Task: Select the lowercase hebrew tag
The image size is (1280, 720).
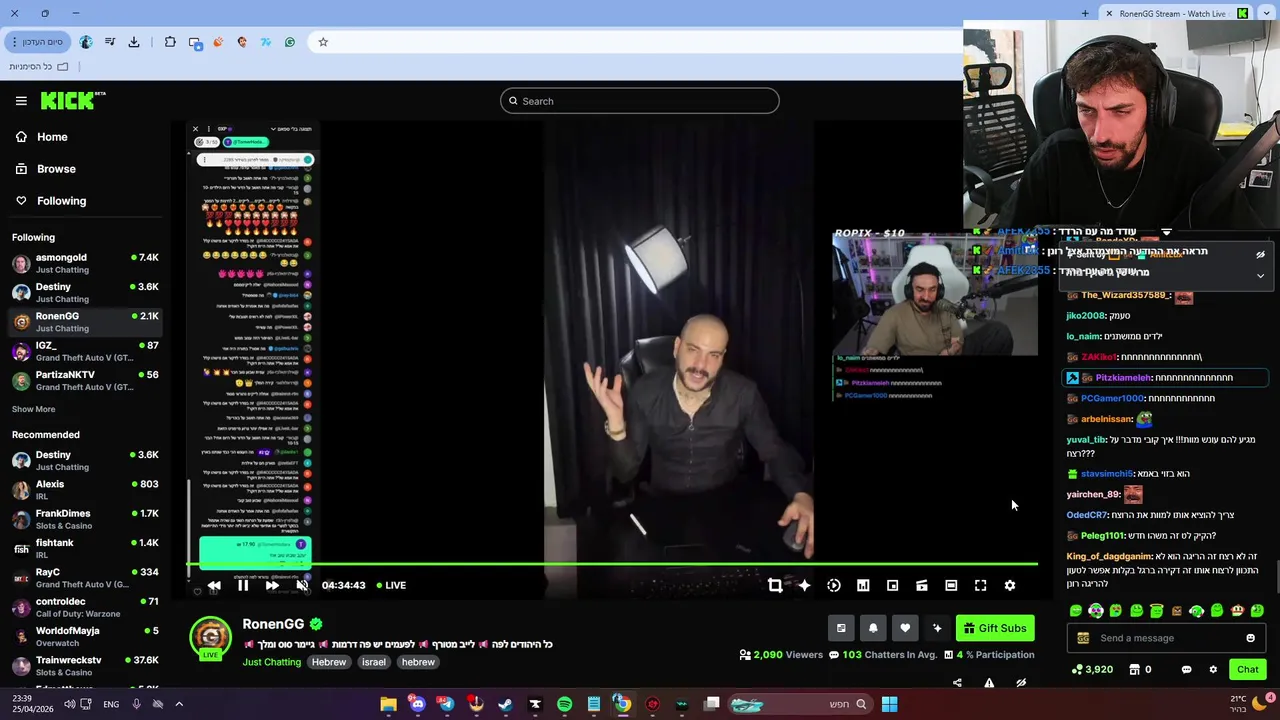Action: (418, 662)
